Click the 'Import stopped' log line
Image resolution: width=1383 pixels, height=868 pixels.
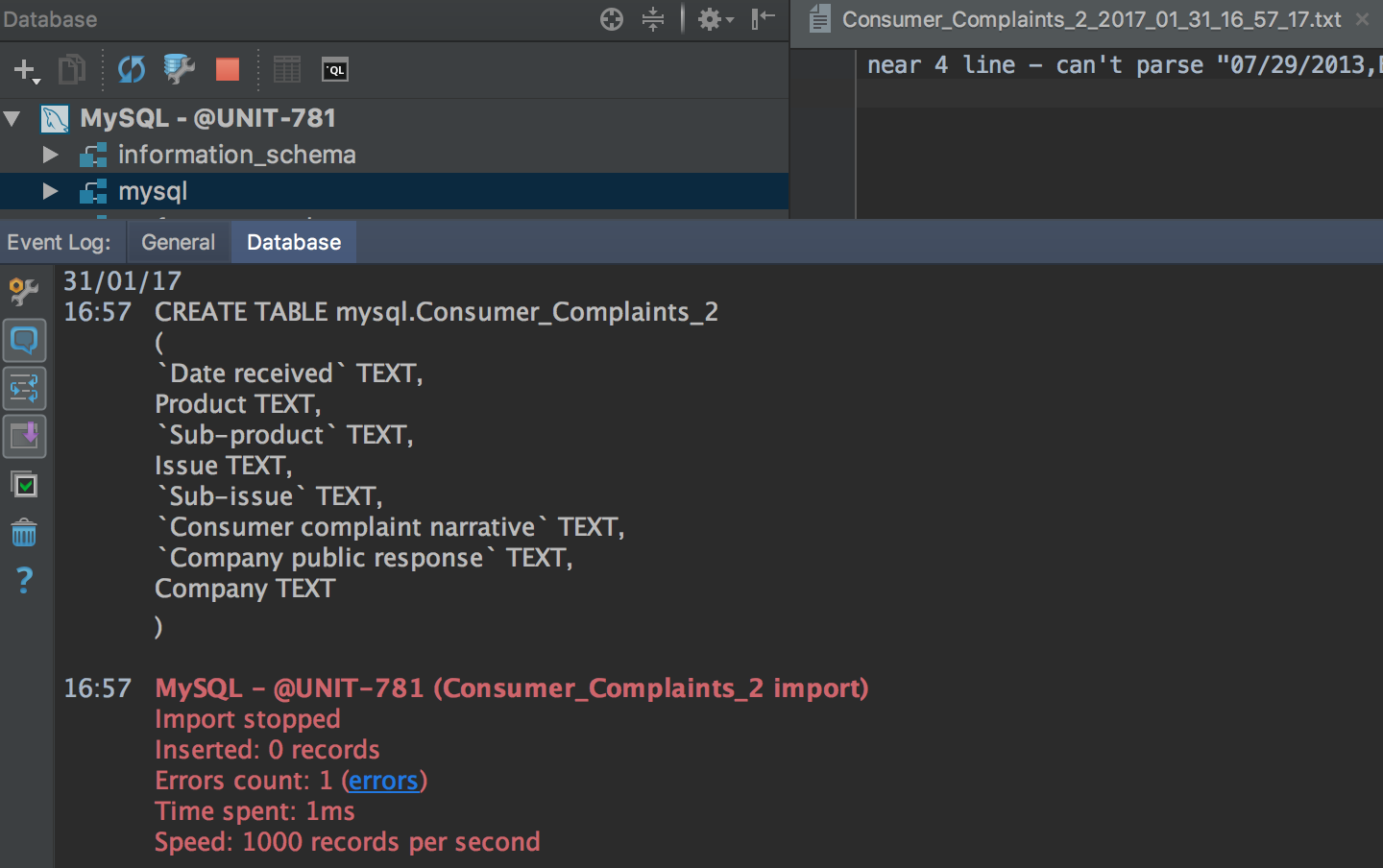pos(248,719)
